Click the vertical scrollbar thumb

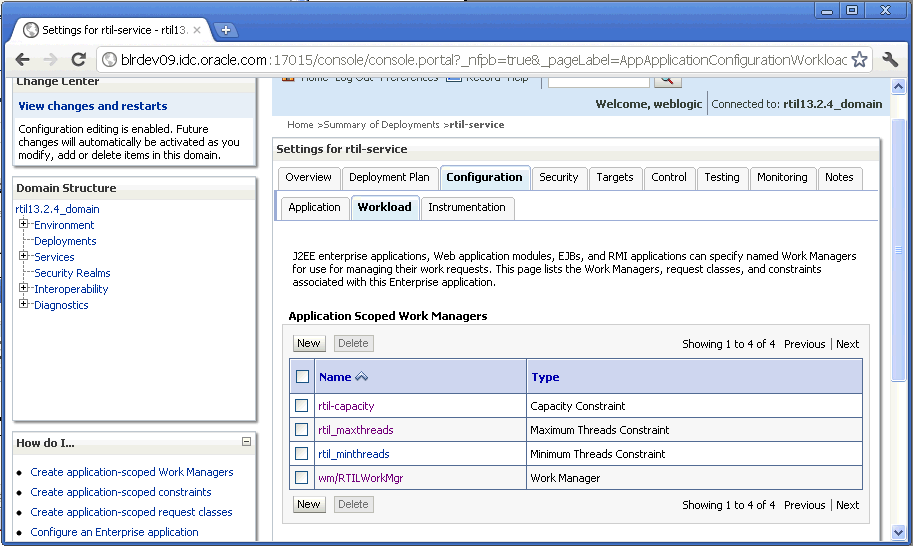click(x=898, y=250)
